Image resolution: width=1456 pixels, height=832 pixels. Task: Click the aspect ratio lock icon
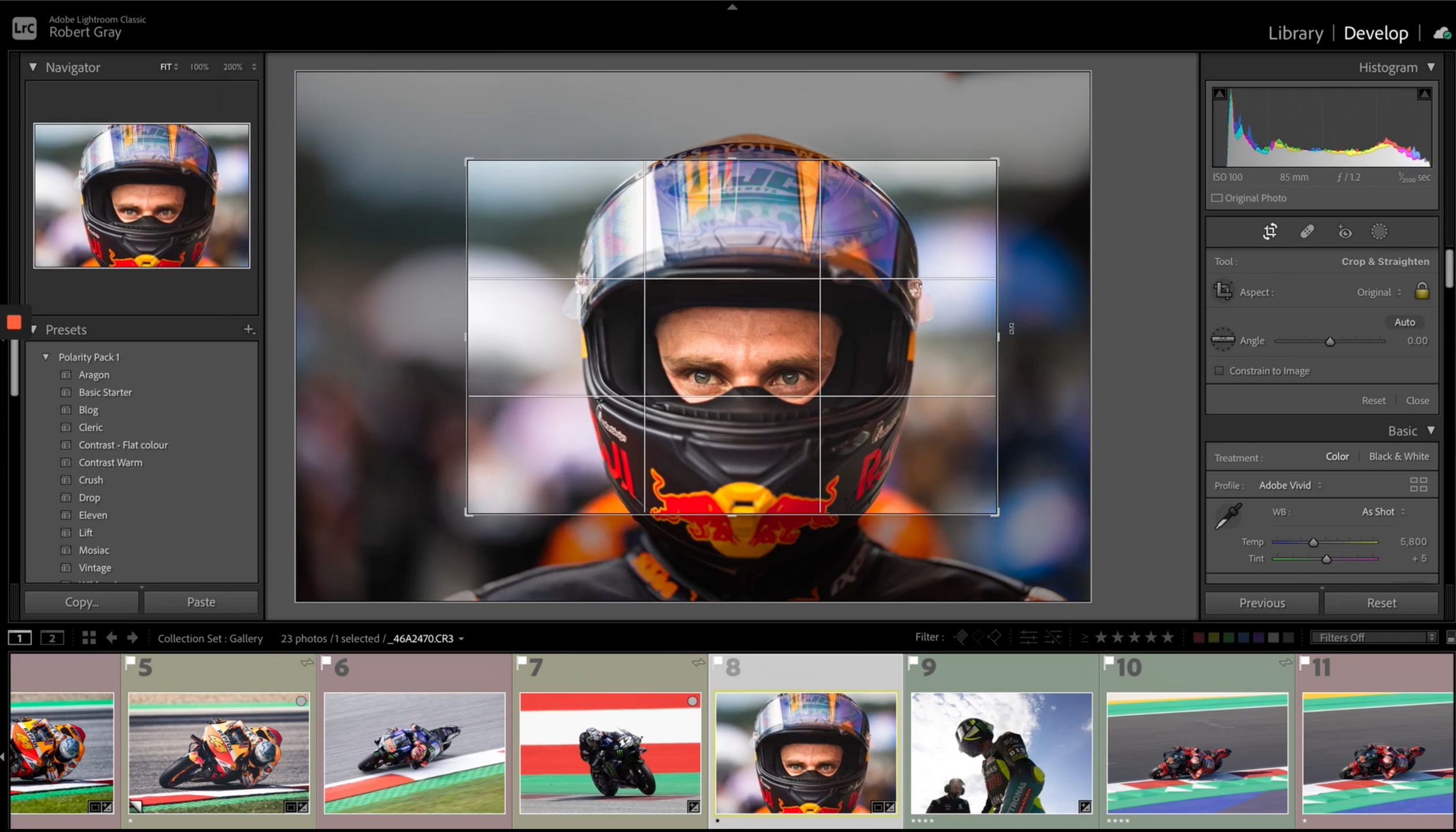click(x=1421, y=291)
